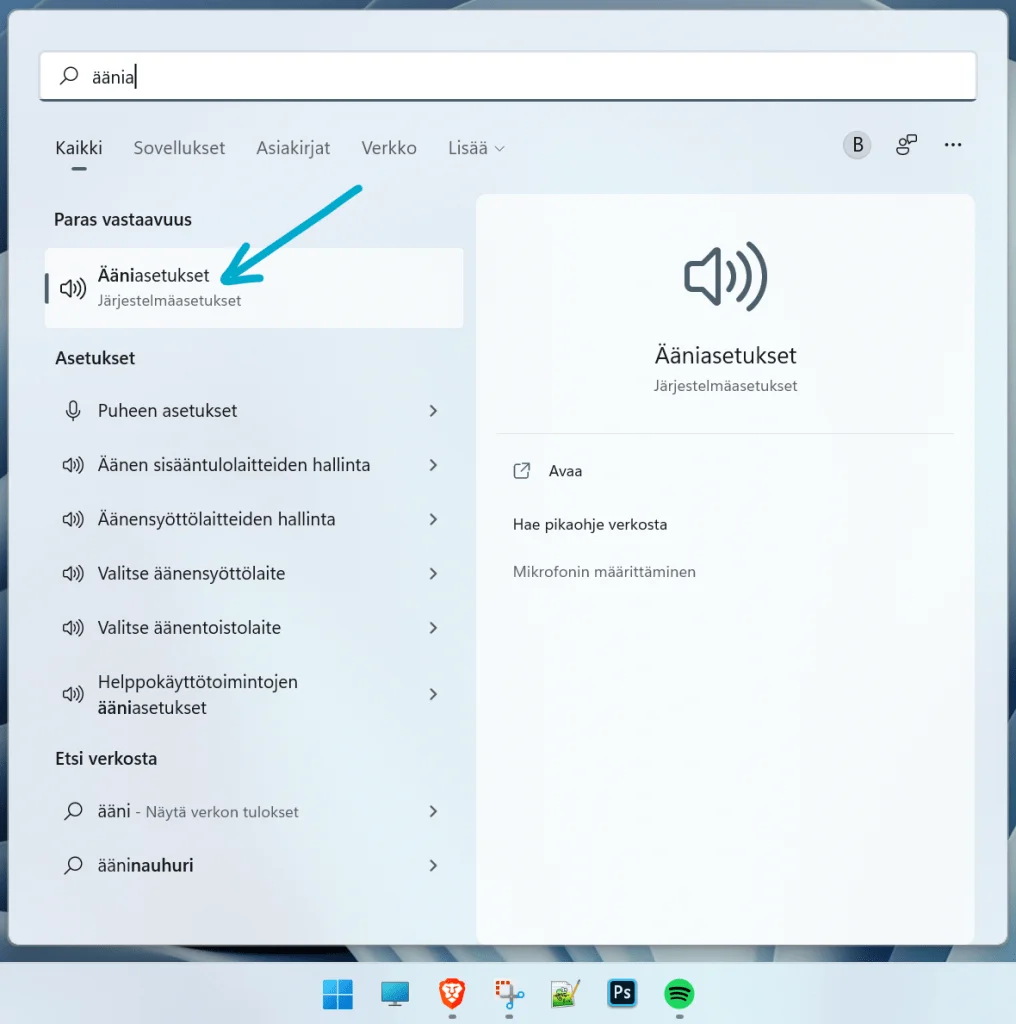Click the large speaker icon in preview pane
This screenshot has height=1024, width=1016.
(725, 276)
